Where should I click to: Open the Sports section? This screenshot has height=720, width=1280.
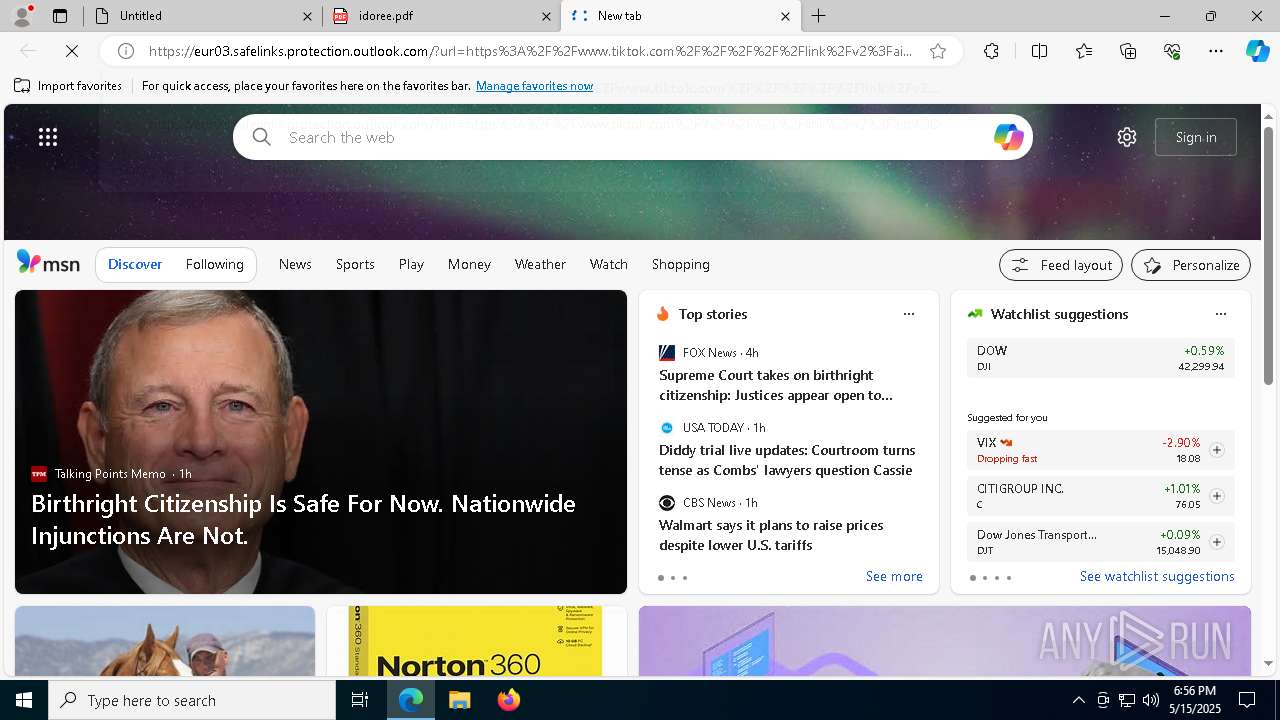tap(355, 264)
